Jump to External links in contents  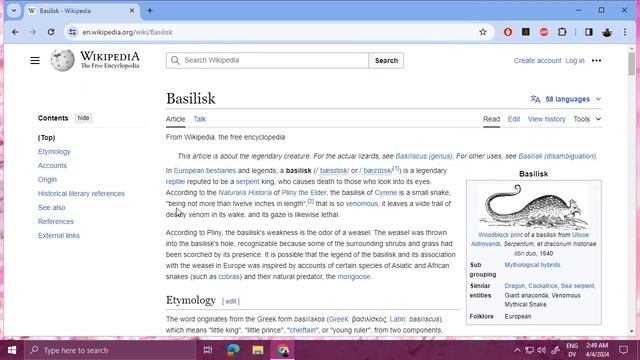coord(59,236)
